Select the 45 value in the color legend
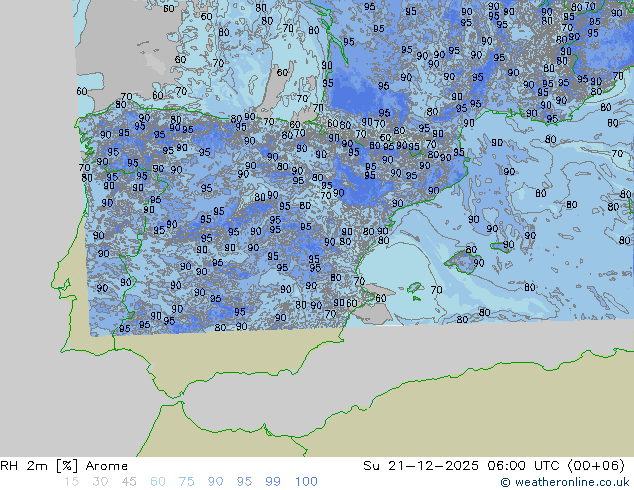Image resolution: width=634 pixels, height=490 pixels. click(129, 482)
